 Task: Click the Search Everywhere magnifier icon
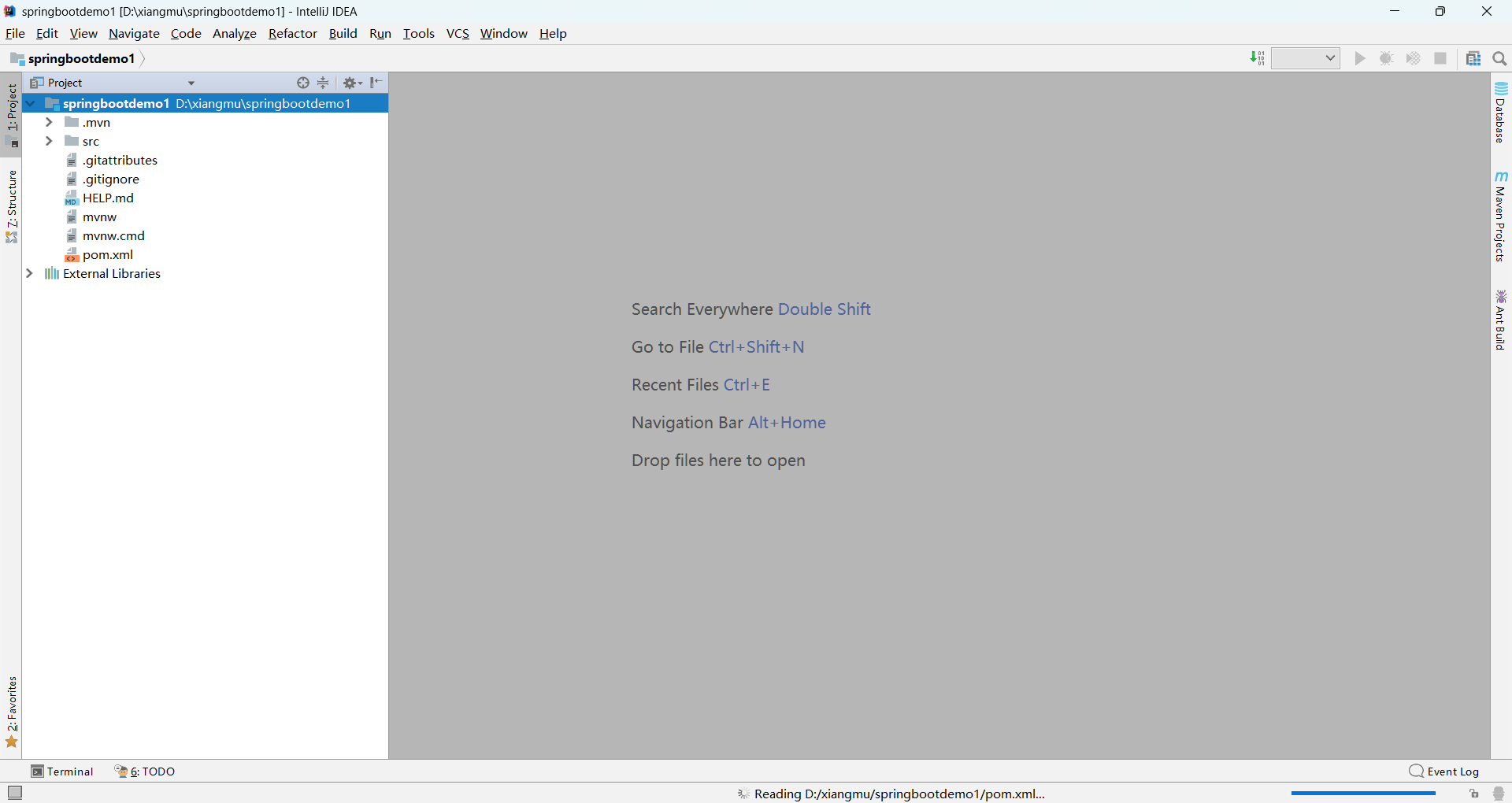coord(1499,58)
